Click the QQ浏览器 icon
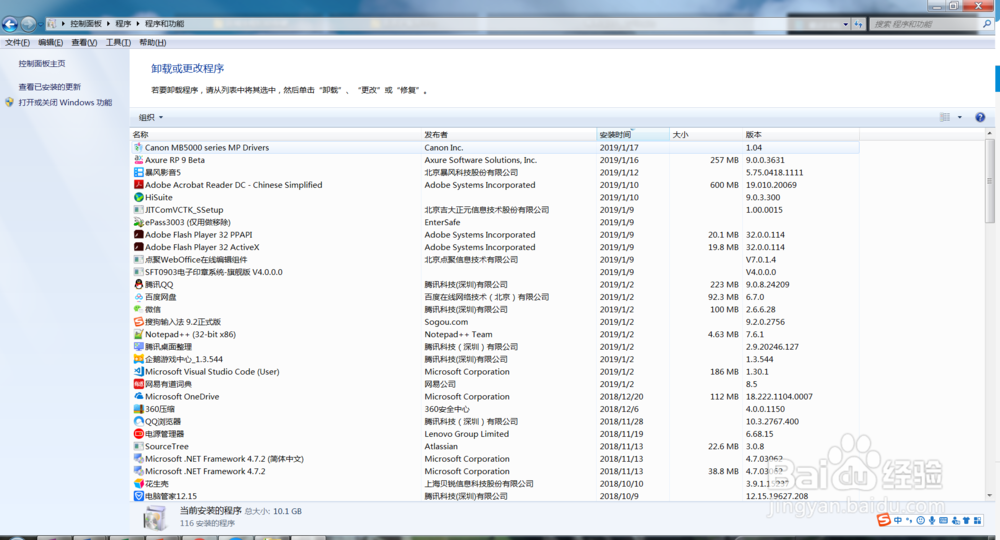 pyautogui.click(x=138, y=421)
